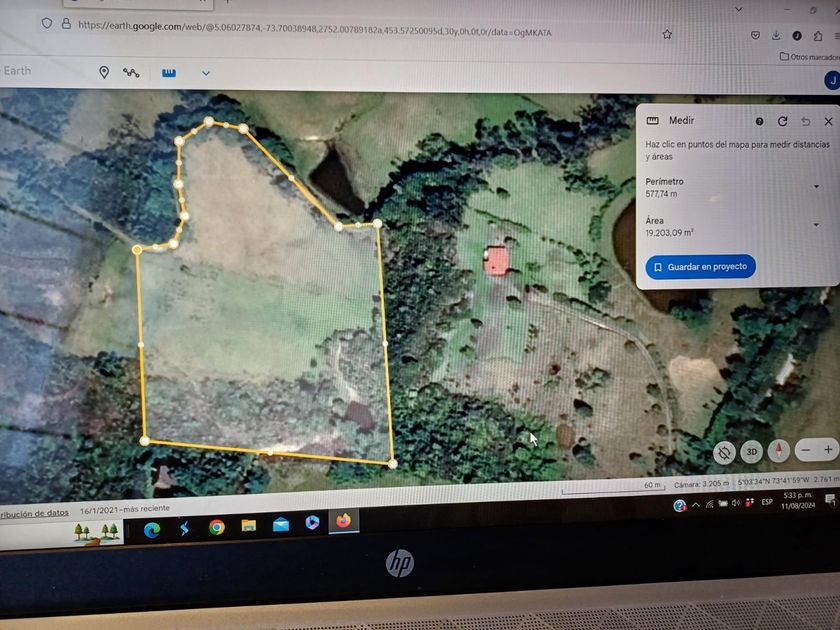Click Guardar en proyecto button

point(700,267)
